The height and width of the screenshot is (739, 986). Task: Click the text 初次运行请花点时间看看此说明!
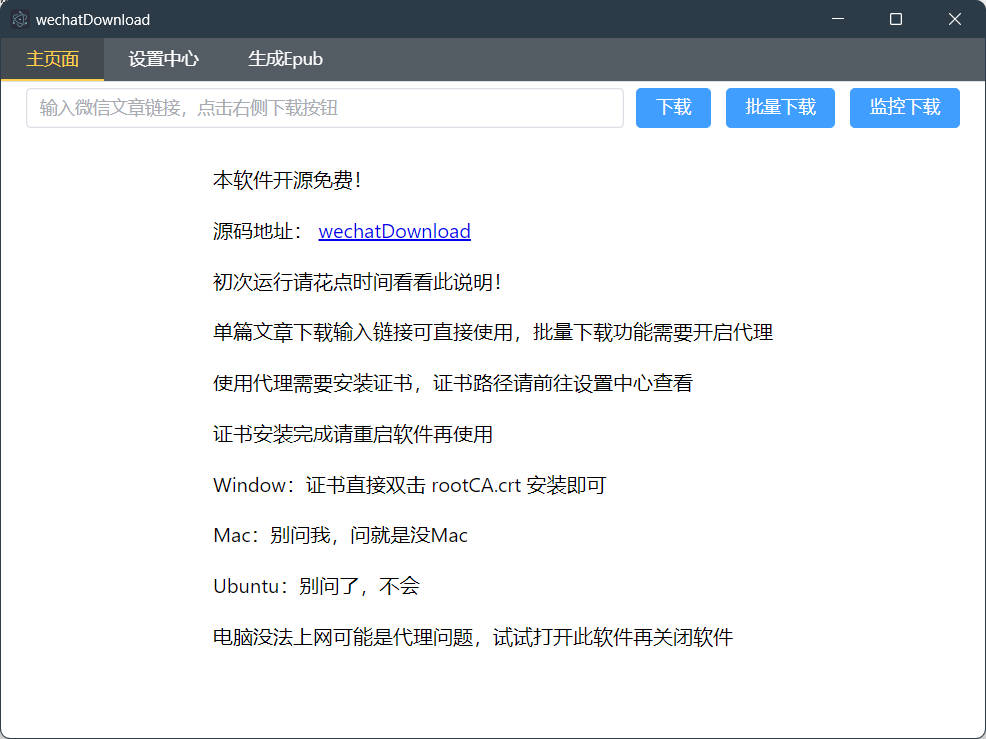coord(357,282)
